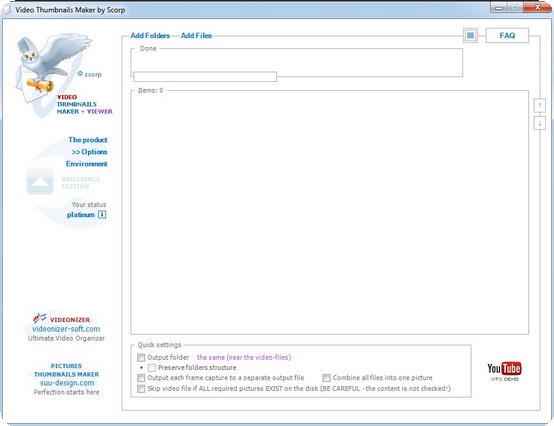
Task: Click the owl logo image
Action: [x=52, y=67]
